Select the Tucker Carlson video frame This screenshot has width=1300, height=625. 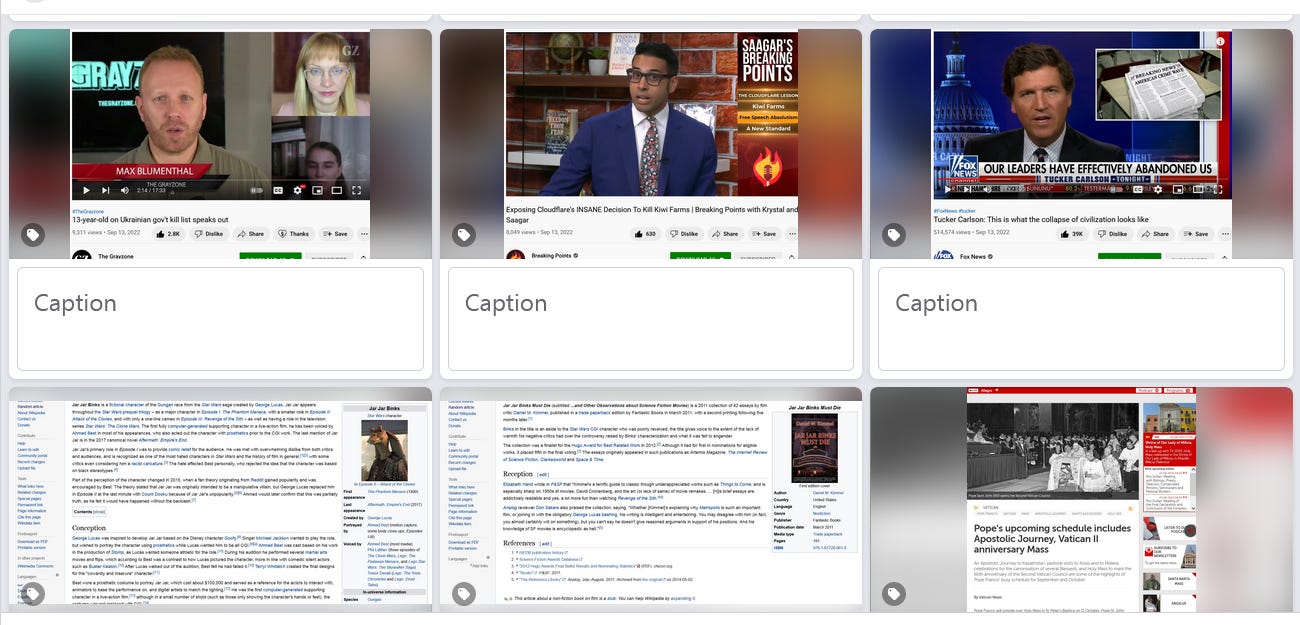[x=1082, y=115]
